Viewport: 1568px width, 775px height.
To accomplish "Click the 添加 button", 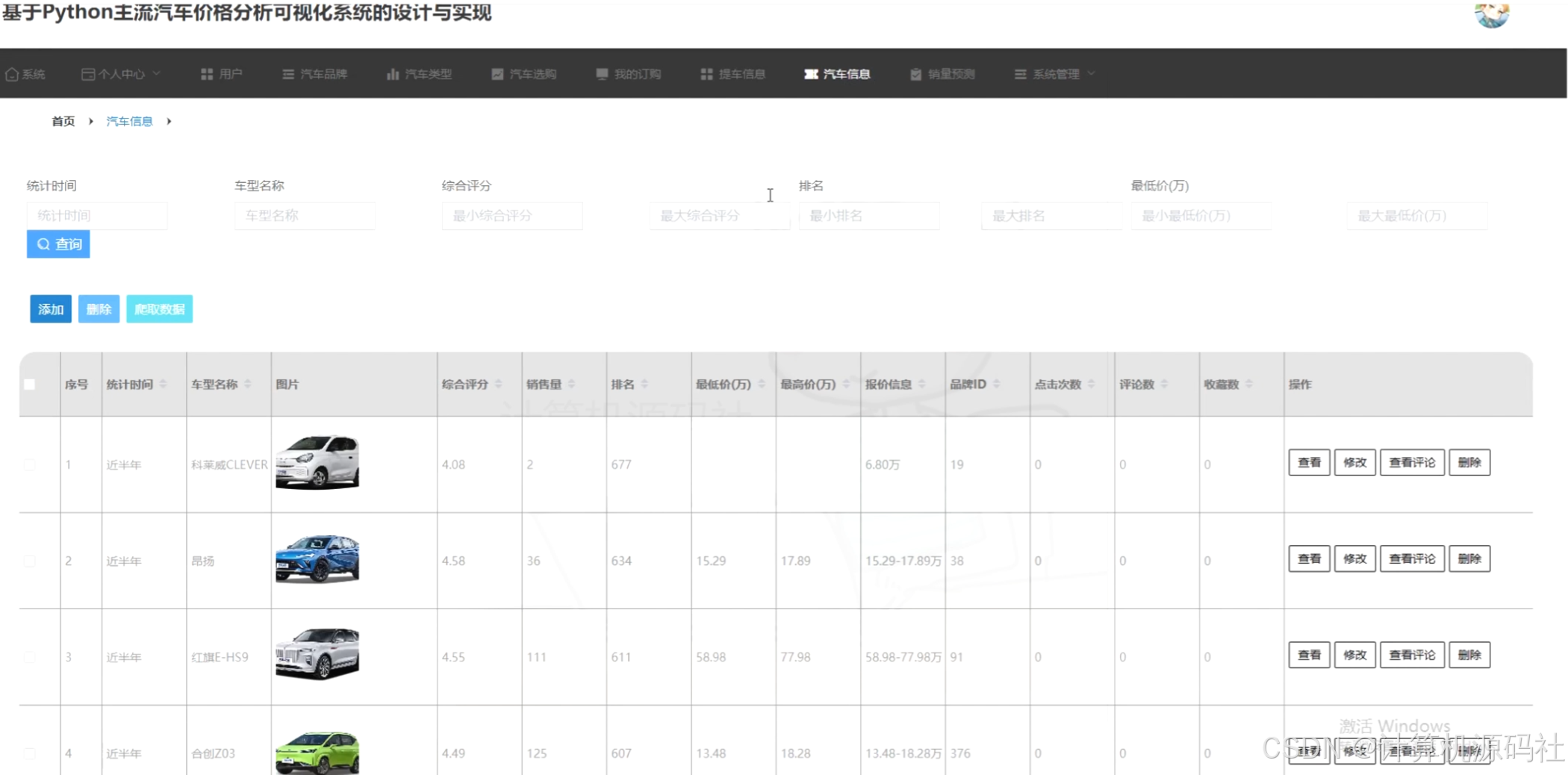I will tap(51, 309).
